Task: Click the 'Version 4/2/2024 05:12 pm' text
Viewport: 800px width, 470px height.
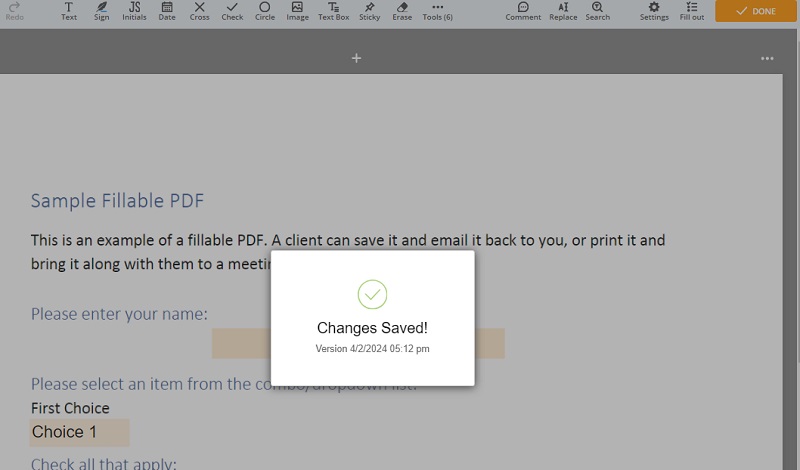Action: tap(372, 349)
